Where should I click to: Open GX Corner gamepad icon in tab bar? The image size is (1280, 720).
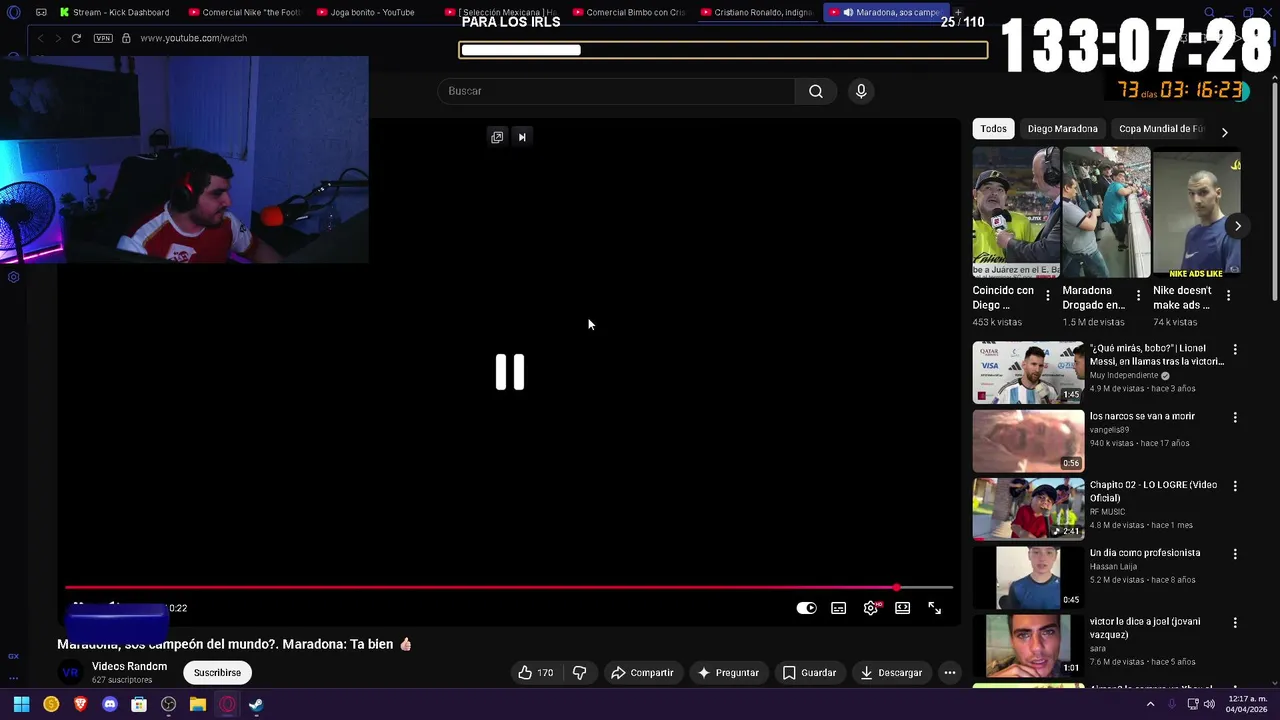pyautogui.click(x=41, y=12)
